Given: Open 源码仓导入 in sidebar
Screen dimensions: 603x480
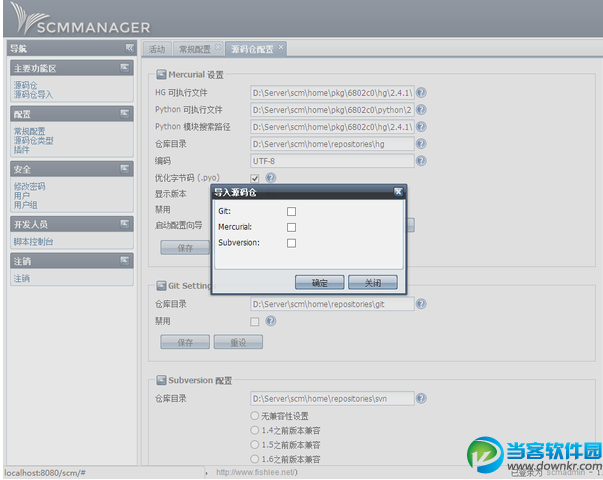Looking at the screenshot, I should coord(33,94).
